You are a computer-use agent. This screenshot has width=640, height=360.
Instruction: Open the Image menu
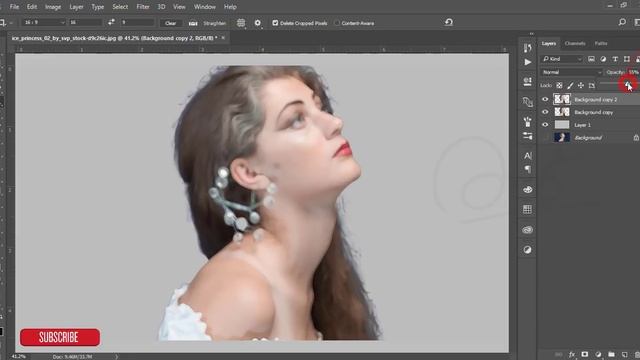coord(53,7)
